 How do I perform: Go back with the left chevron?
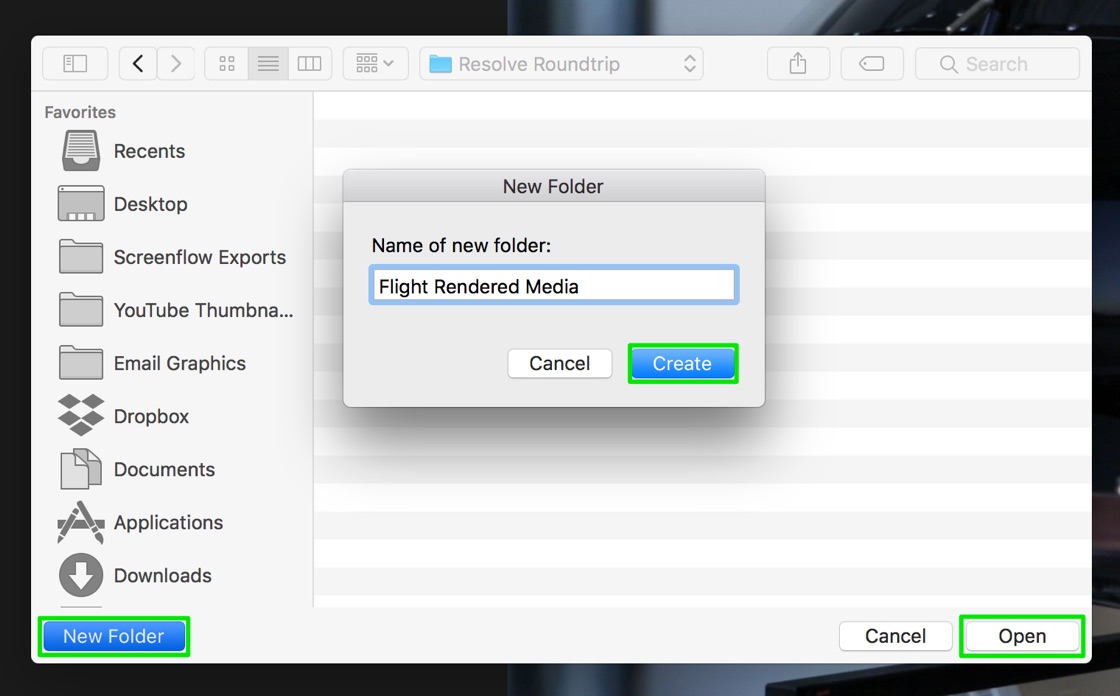138,64
